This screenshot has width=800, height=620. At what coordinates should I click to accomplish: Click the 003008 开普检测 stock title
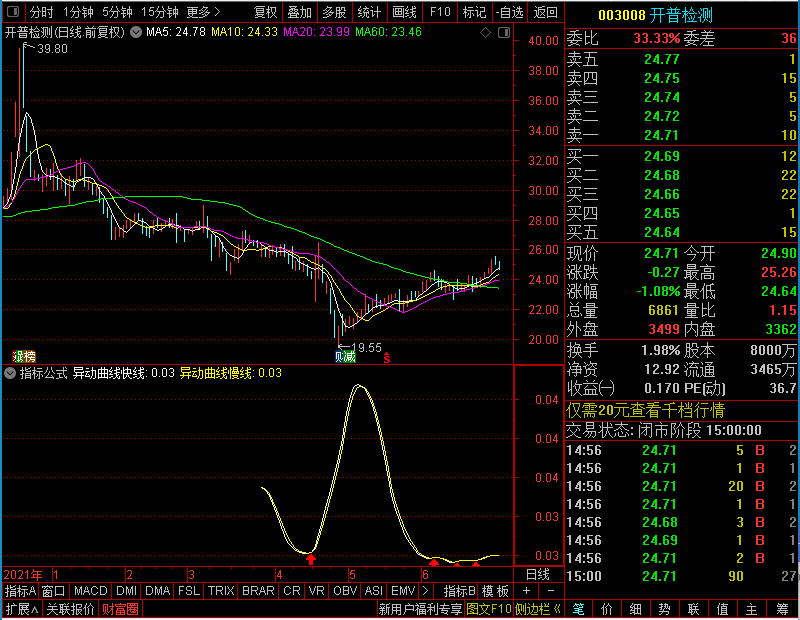[655, 15]
